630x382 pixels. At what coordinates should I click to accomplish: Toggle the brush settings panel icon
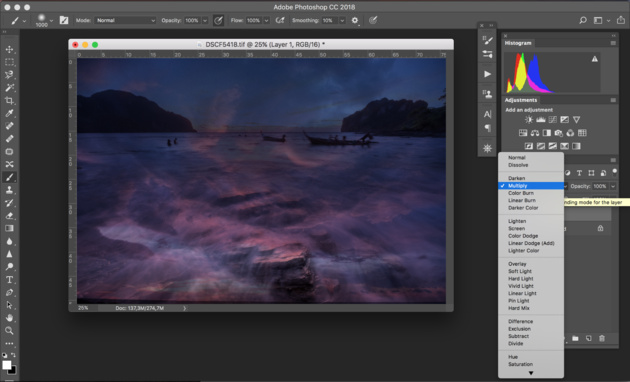pos(64,20)
